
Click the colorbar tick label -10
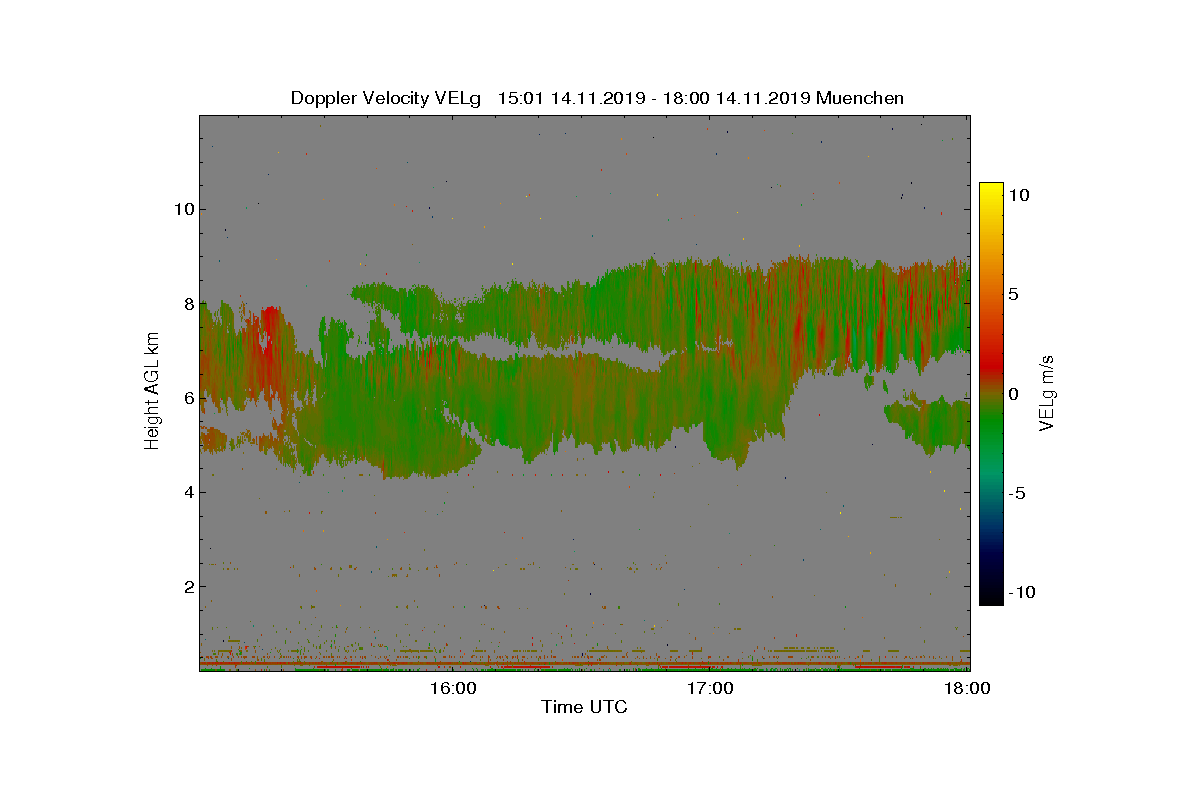click(x=1022, y=592)
